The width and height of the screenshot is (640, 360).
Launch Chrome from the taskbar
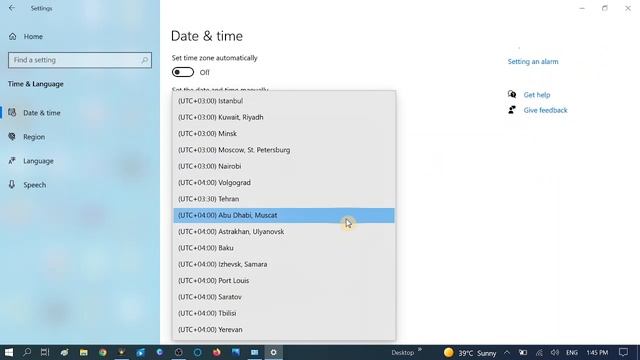pos(102,352)
